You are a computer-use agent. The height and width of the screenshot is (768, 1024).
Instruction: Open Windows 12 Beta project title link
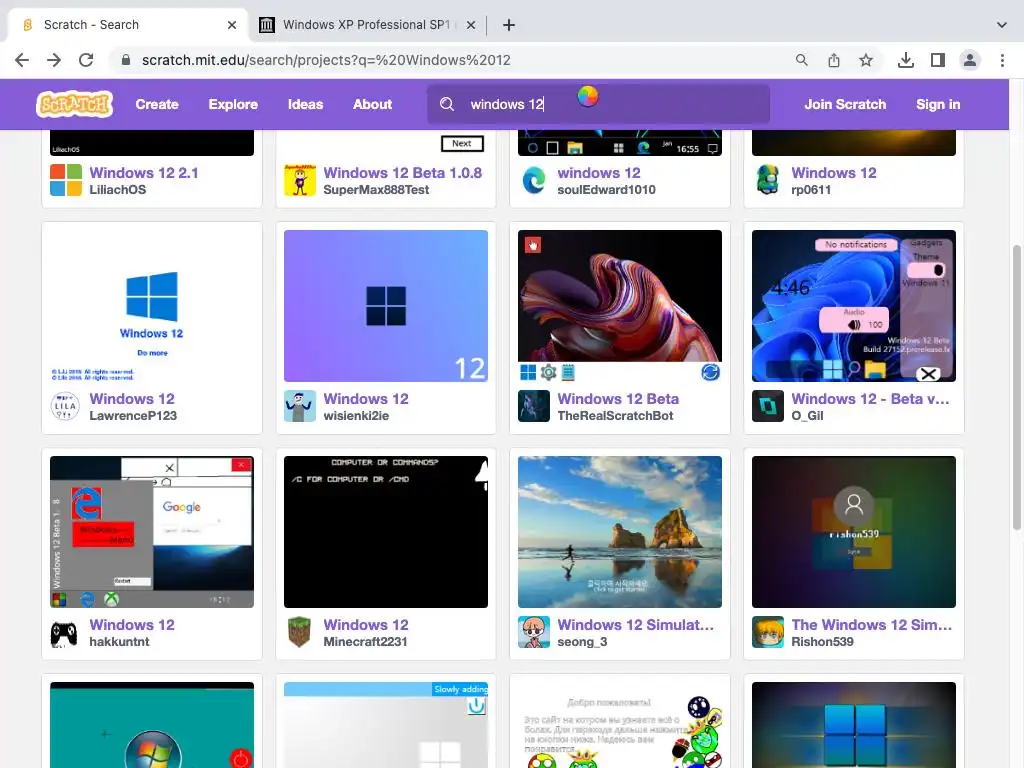click(618, 398)
